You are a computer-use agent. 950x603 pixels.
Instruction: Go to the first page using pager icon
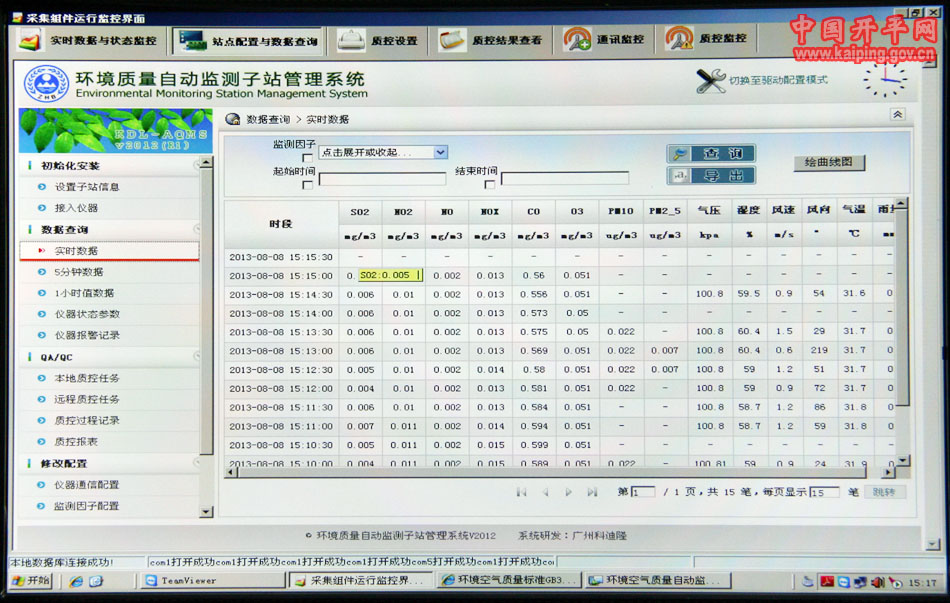tap(521, 492)
